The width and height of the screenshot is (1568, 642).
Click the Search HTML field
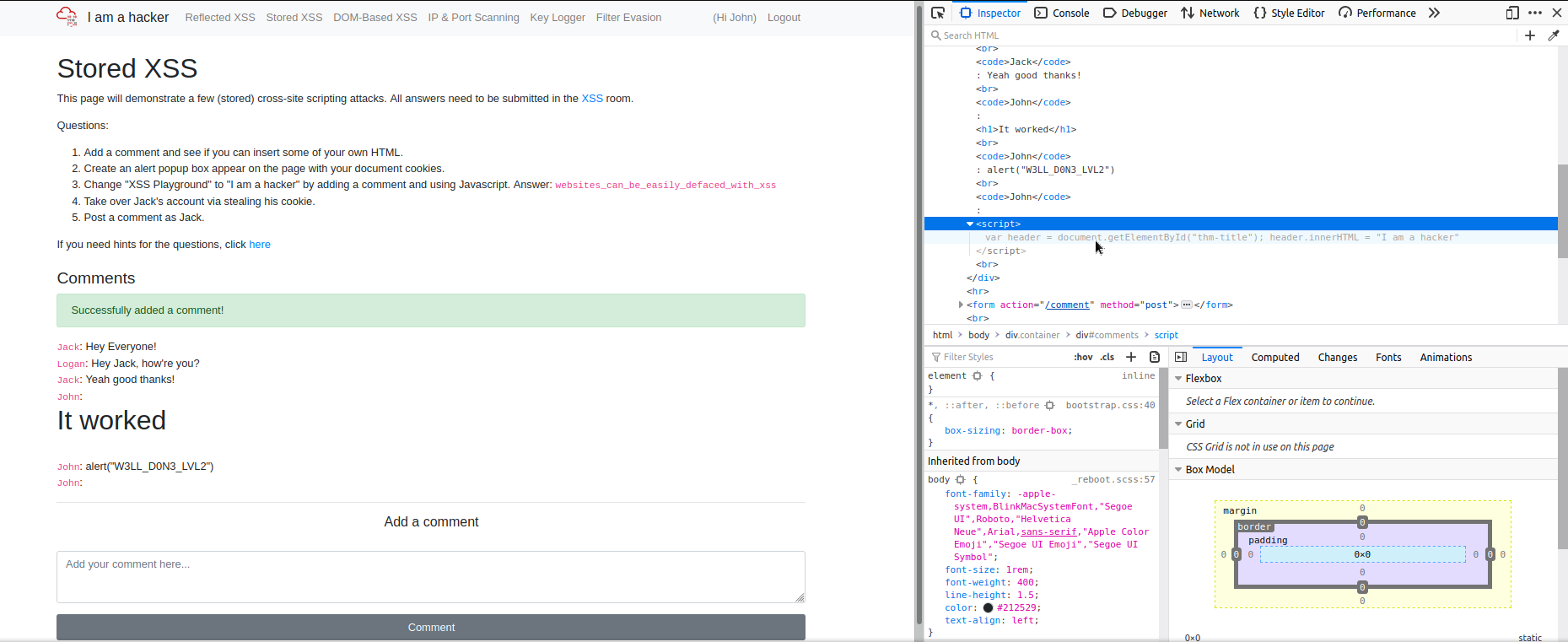point(1223,35)
